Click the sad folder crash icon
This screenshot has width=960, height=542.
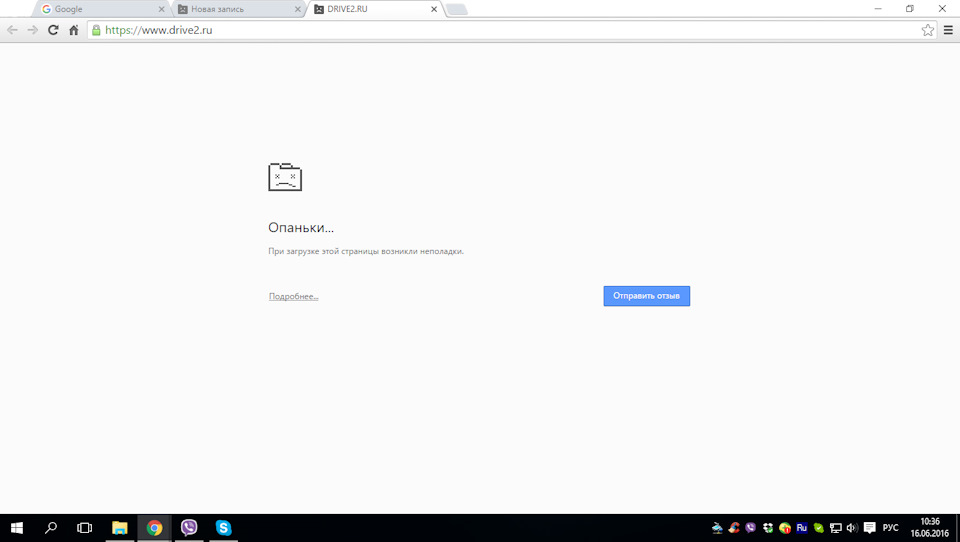[x=285, y=177]
